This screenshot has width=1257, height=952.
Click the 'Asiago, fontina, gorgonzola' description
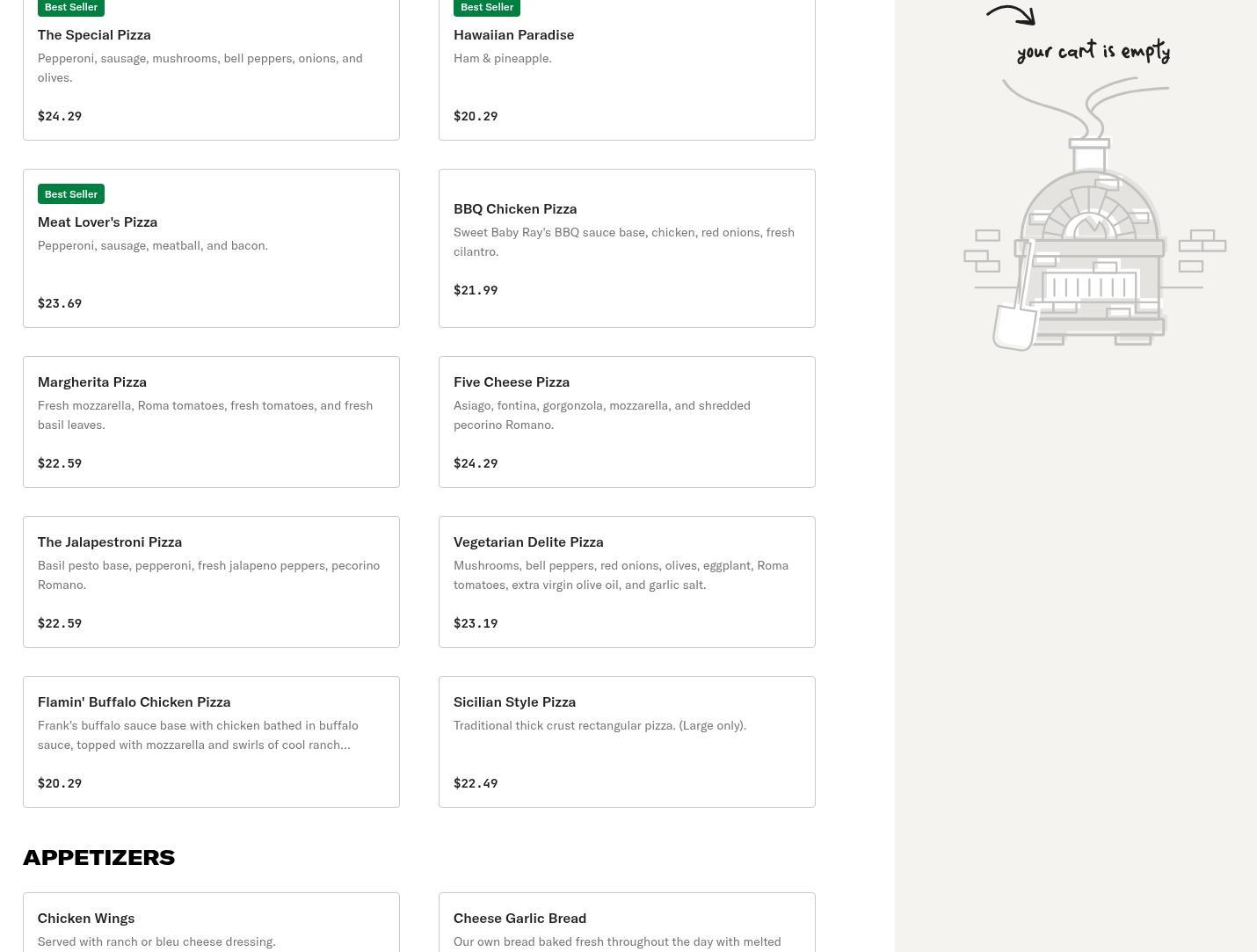tap(602, 415)
